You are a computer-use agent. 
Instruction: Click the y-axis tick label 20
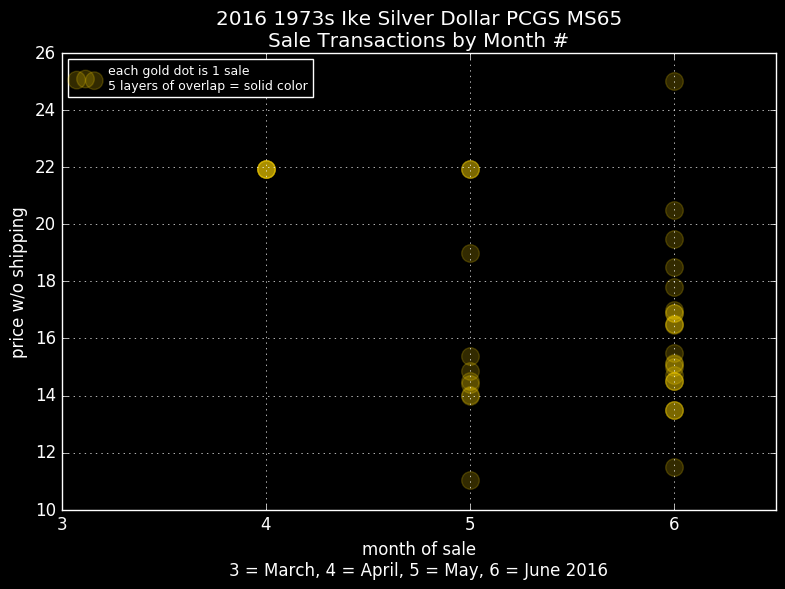[x=45, y=224]
